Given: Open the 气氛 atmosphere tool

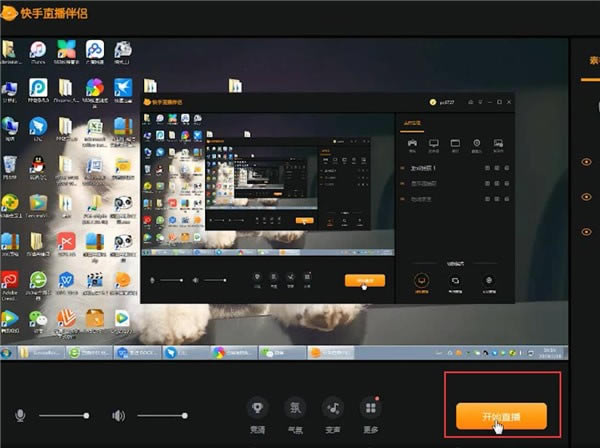Looking at the screenshot, I should coord(295,408).
